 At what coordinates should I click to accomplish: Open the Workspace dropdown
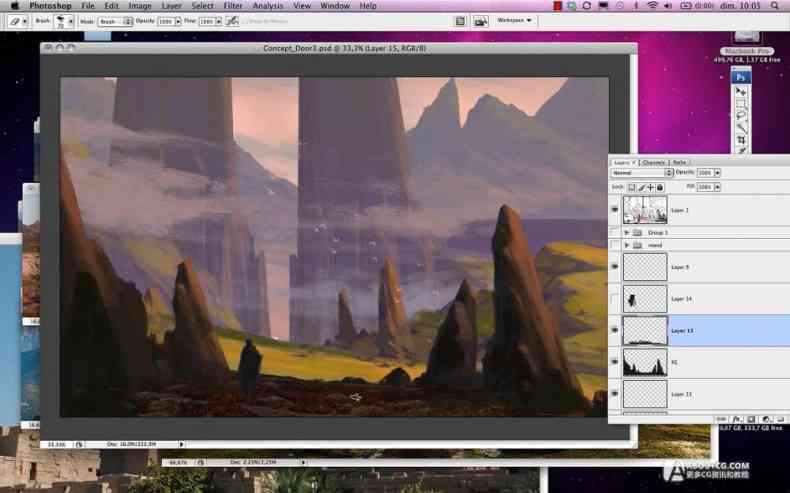tap(514, 21)
